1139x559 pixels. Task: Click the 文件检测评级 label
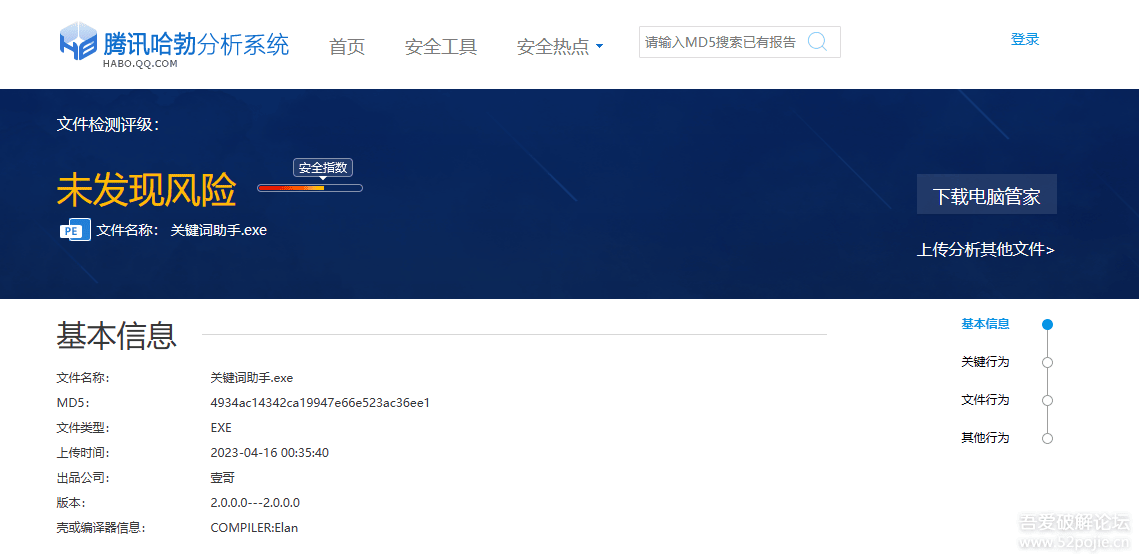click(108, 125)
